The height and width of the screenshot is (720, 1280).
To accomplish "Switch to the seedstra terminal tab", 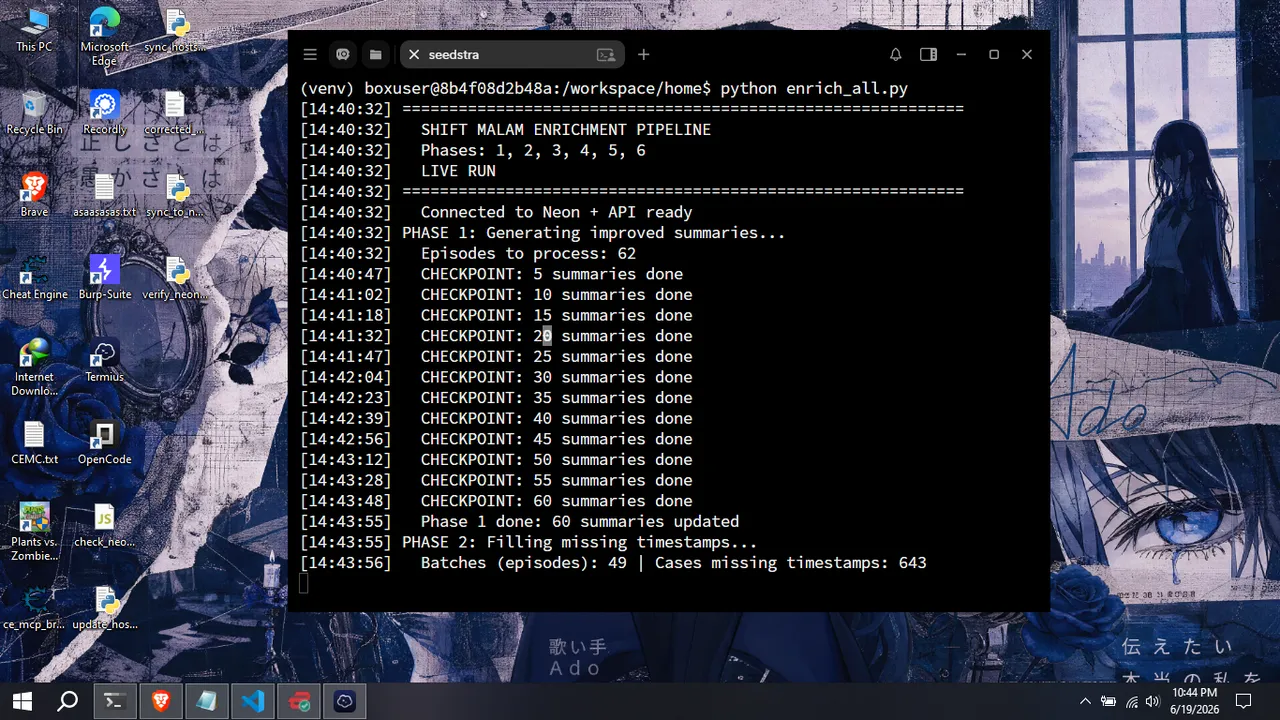I will pyautogui.click(x=512, y=55).
